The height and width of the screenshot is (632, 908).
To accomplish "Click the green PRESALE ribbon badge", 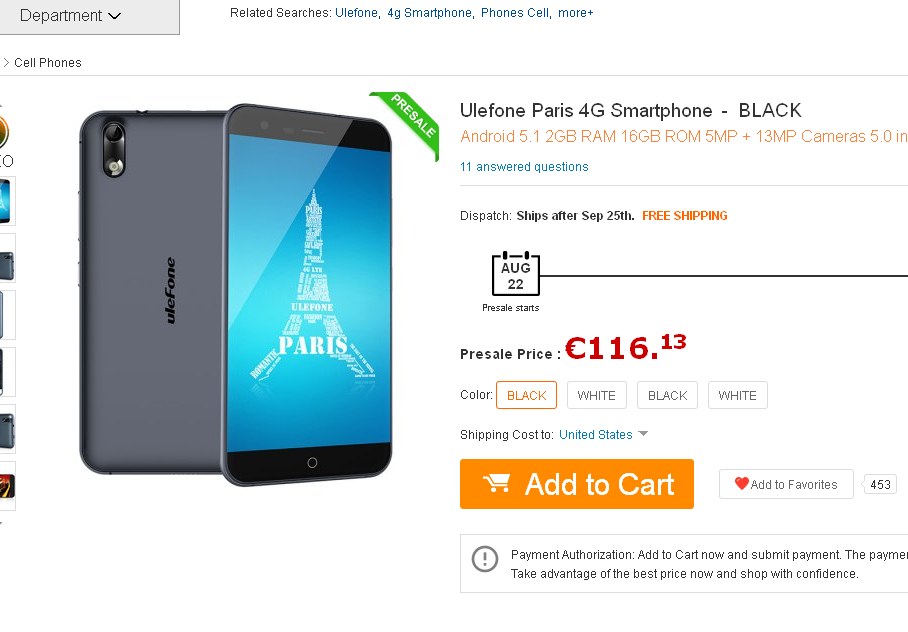I will pyautogui.click(x=407, y=123).
